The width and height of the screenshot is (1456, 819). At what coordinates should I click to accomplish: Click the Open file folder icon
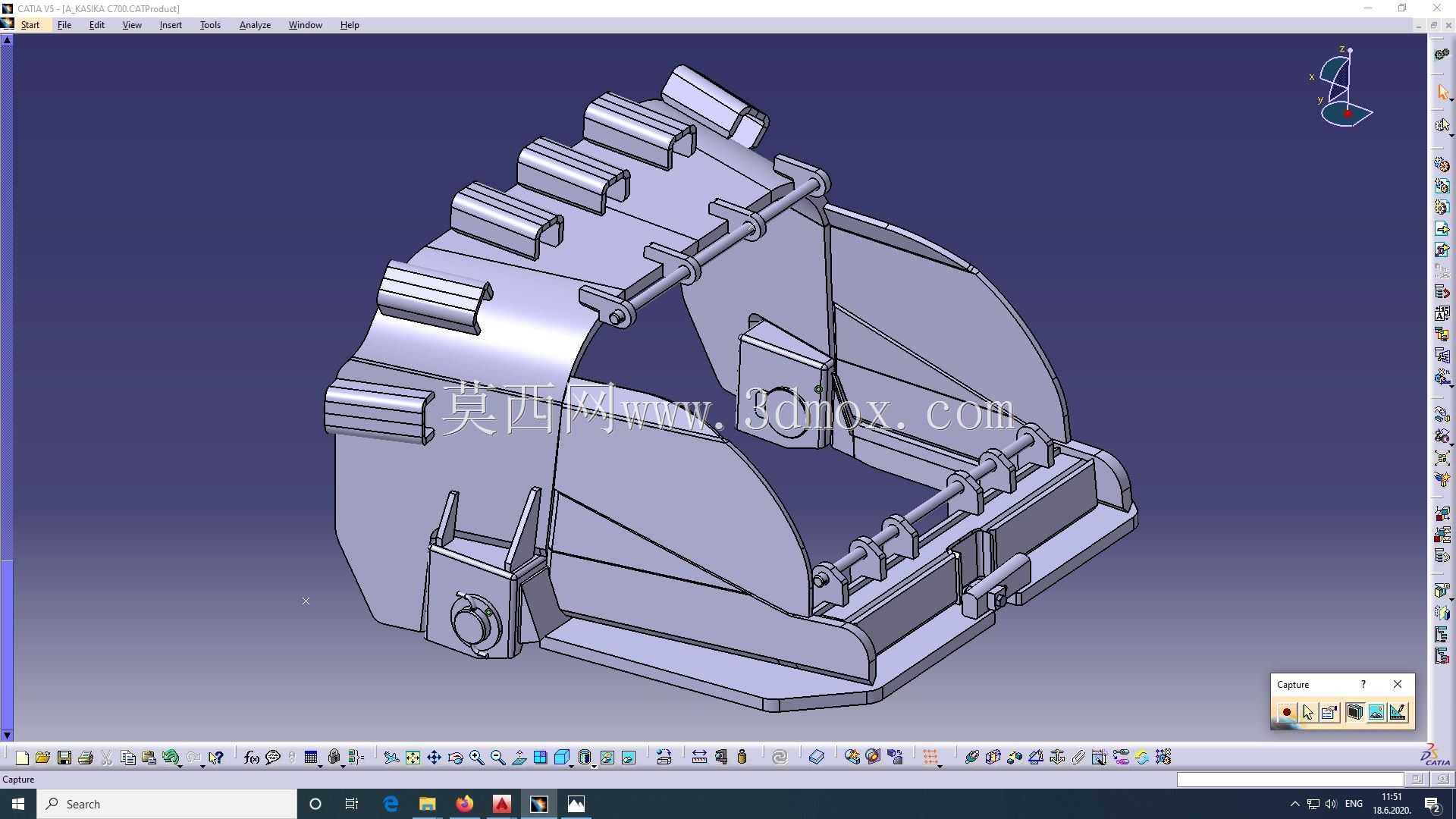click(x=42, y=757)
